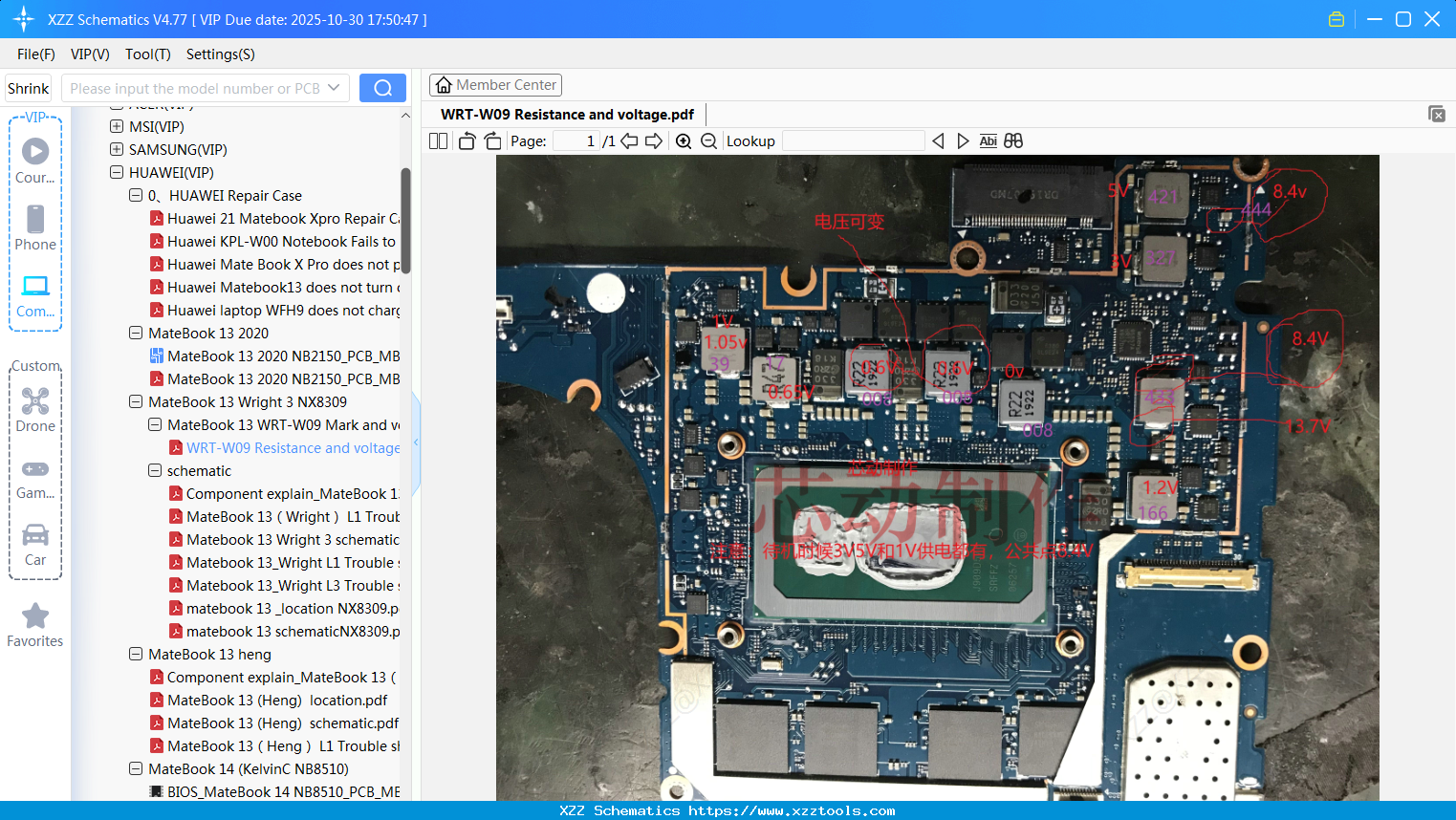
Task: Click inside the Lookup text field
Action: [x=853, y=141]
